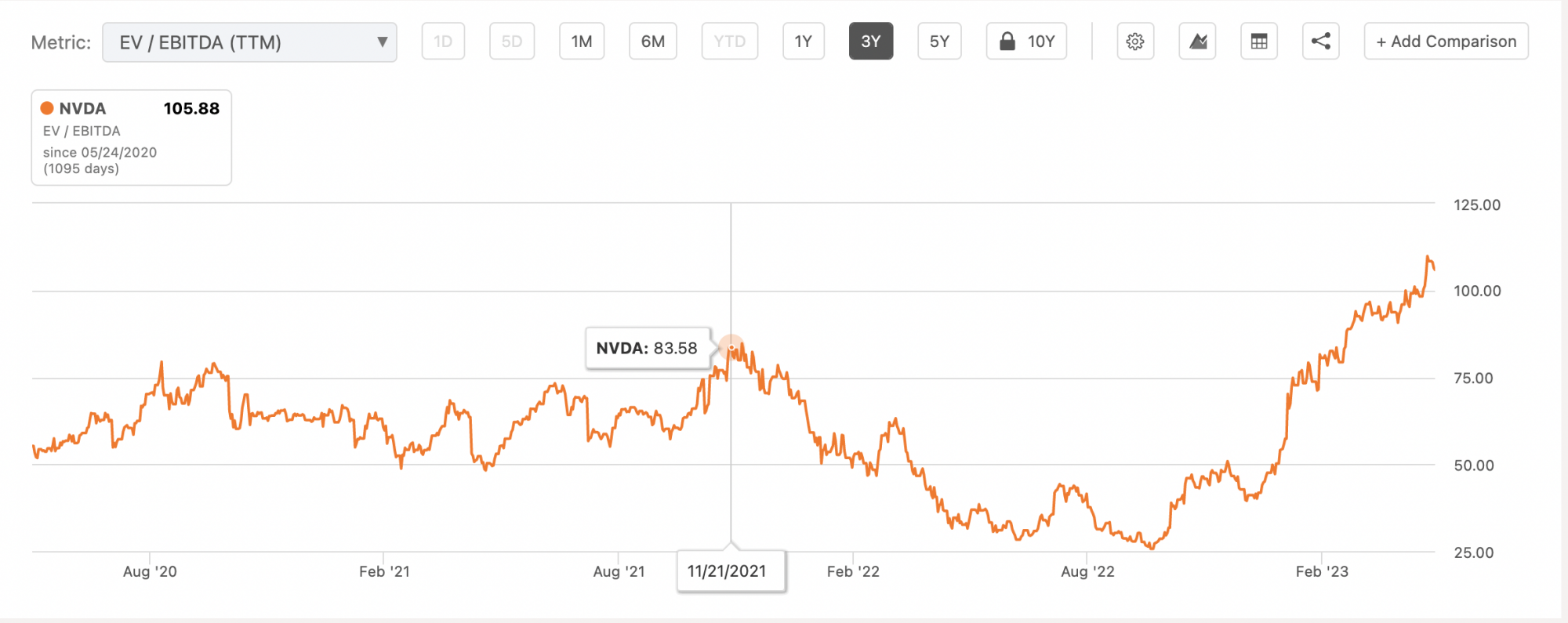1568x623 pixels.
Task: Click the share chart icon
Action: coord(1320,42)
